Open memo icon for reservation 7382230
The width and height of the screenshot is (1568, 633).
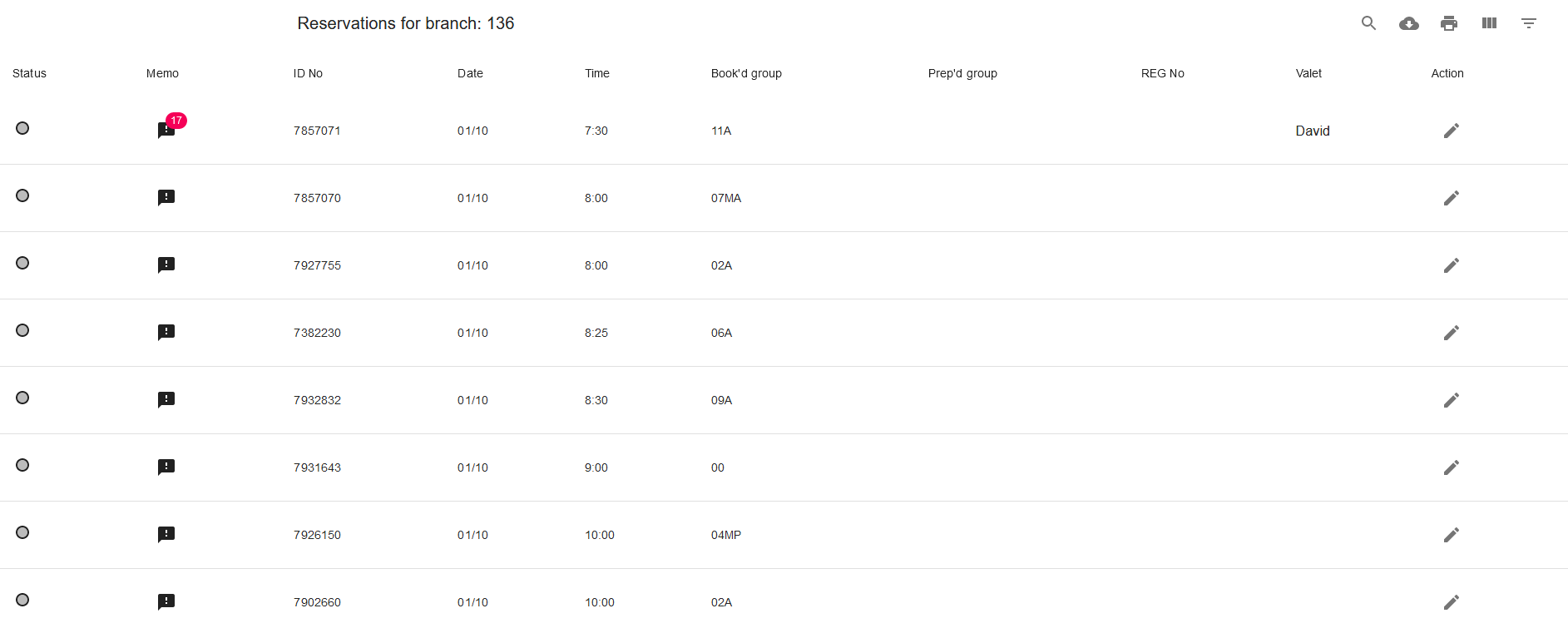166,333
